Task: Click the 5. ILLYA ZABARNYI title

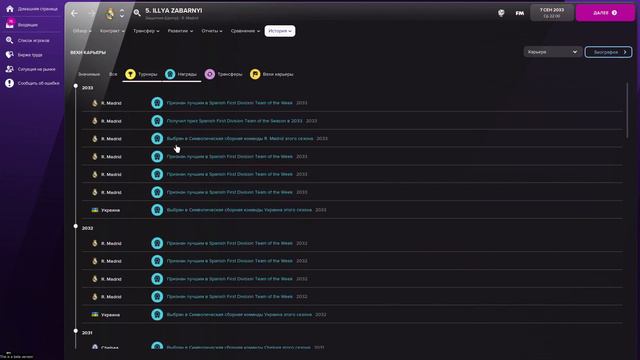Action: coord(173,10)
